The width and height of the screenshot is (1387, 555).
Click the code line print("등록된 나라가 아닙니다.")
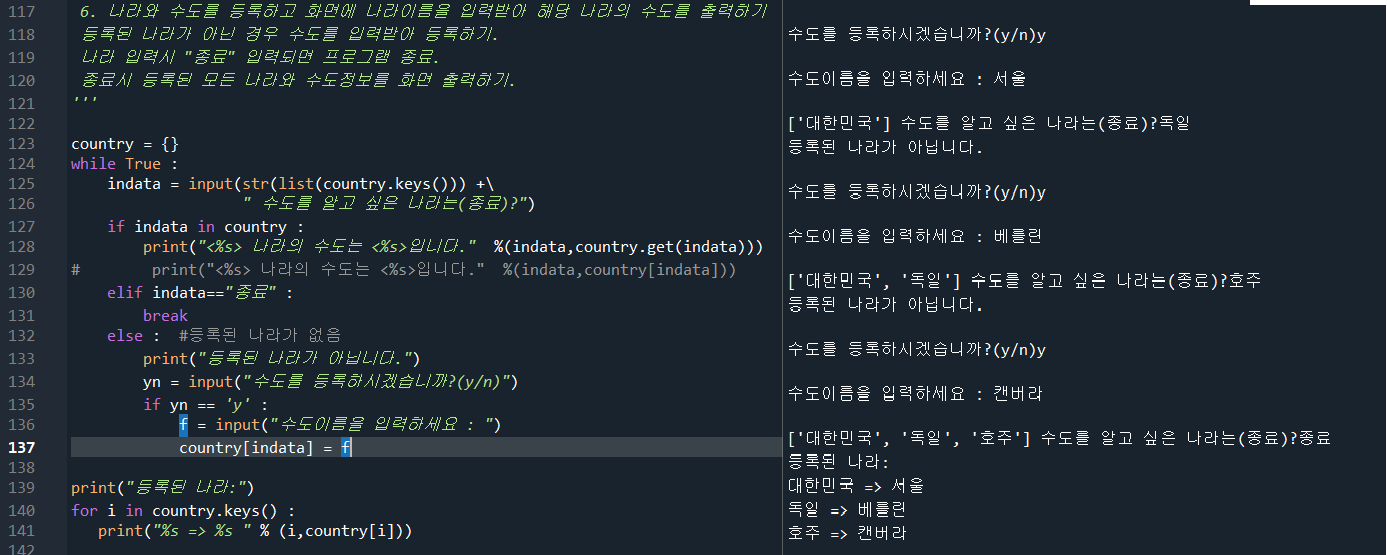[281, 358]
